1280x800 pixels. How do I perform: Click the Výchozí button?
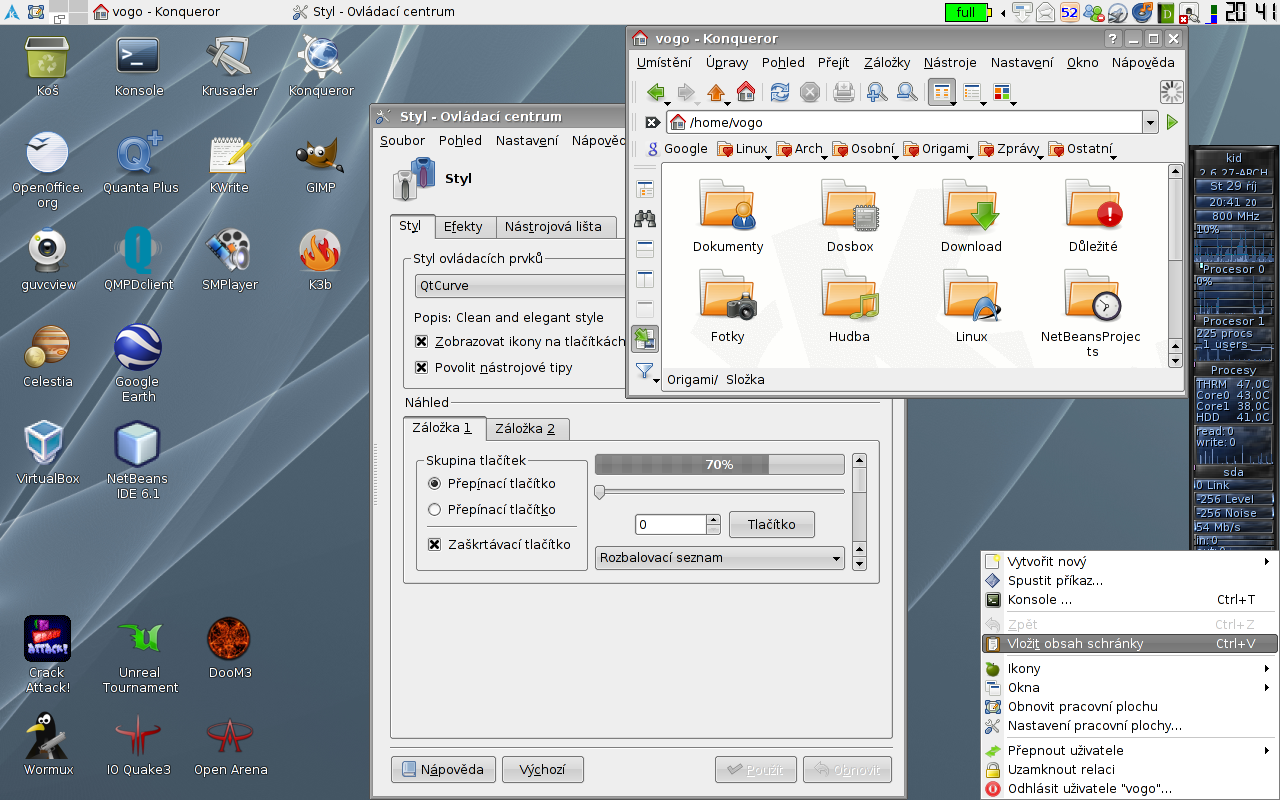click(543, 769)
